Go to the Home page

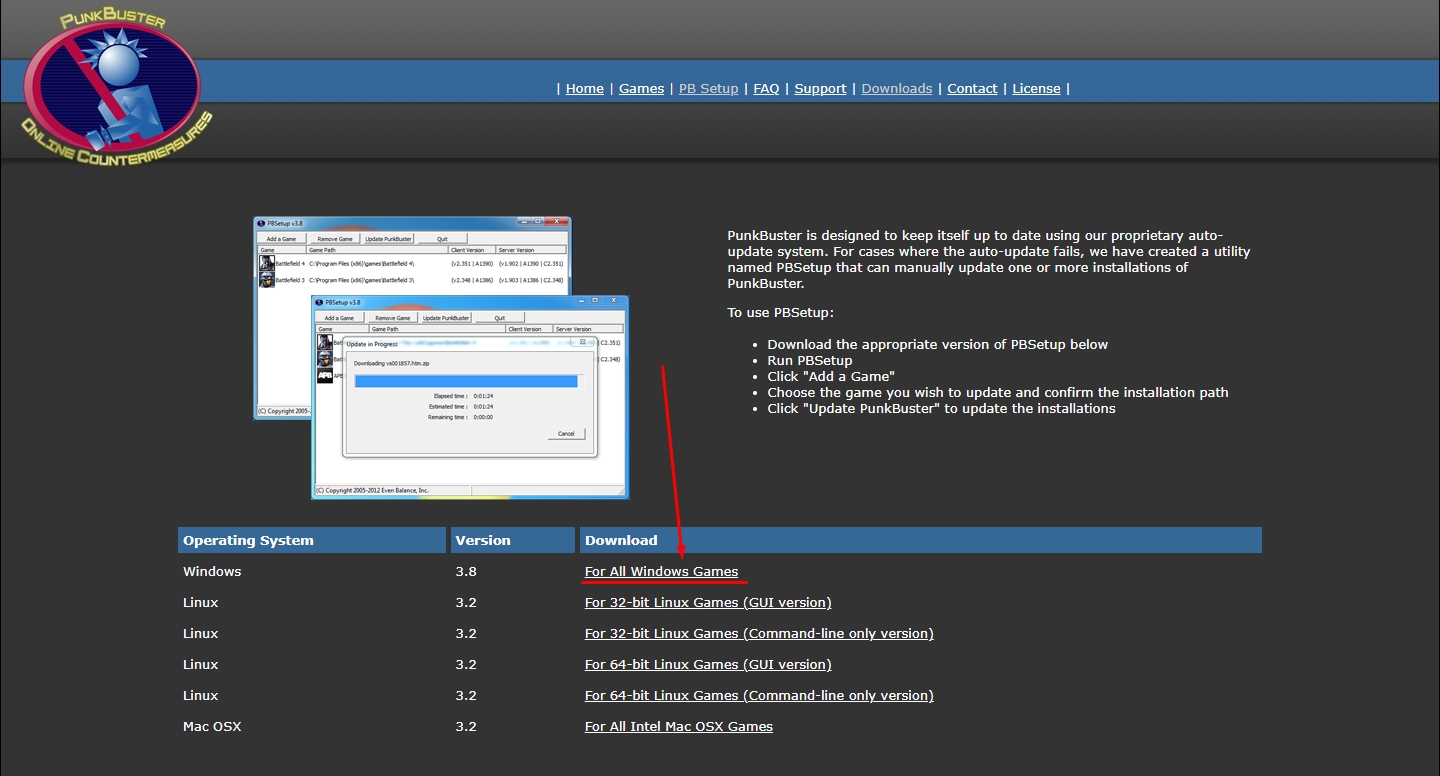(x=585, y=89)
